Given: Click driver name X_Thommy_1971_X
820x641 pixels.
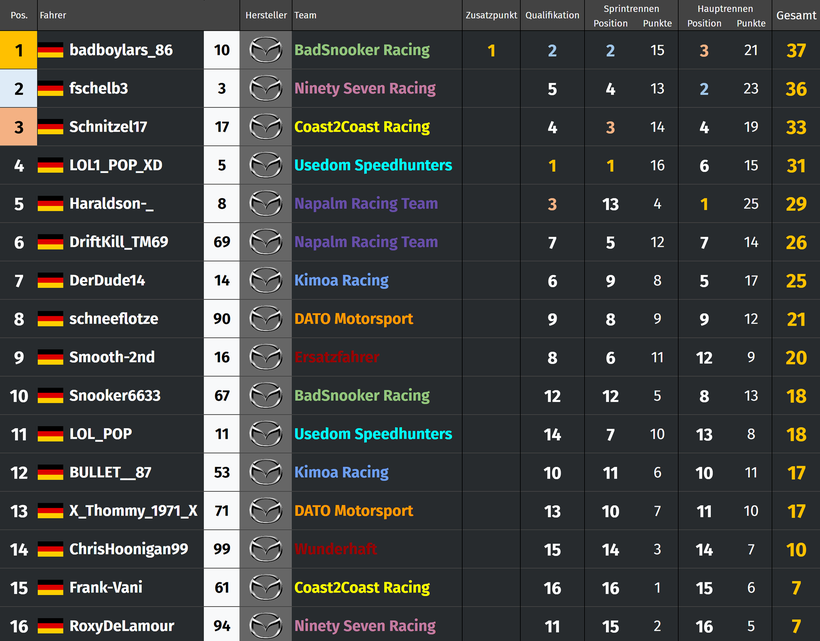Looking at the screenshot, I should tap(133, 511).
